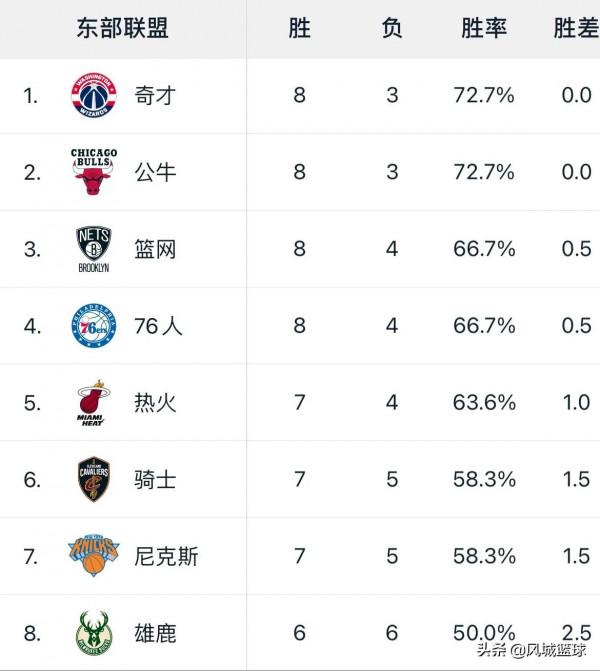Click the 胜差 column header

coord(575,28)
